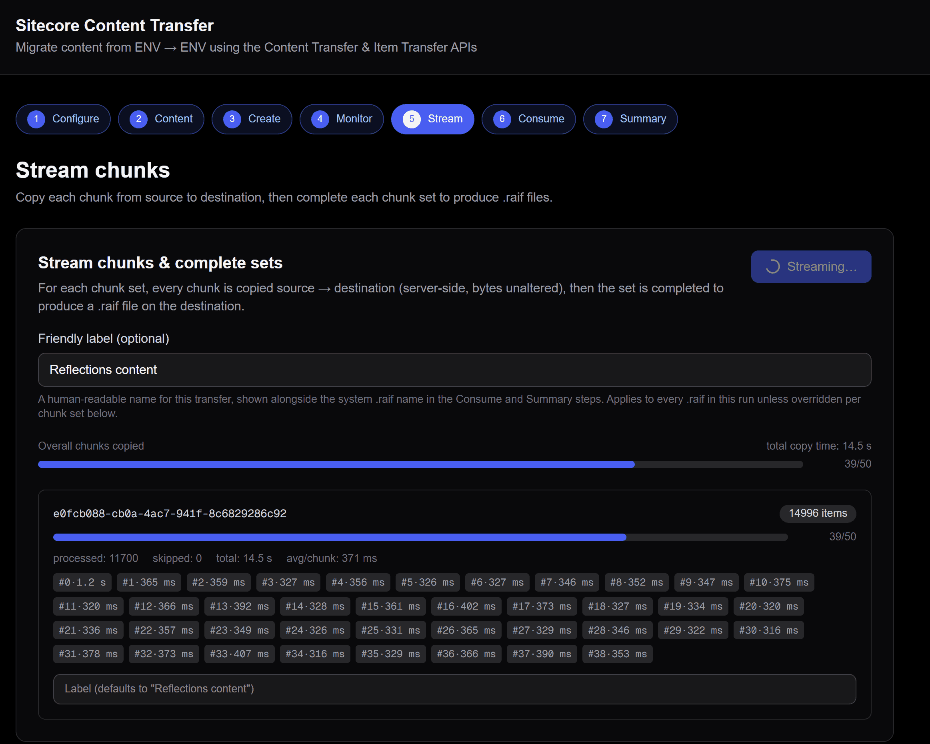Click the chunk chip #5·326 ms
This screenshot has height=744, width=930.
pos(428,583)
